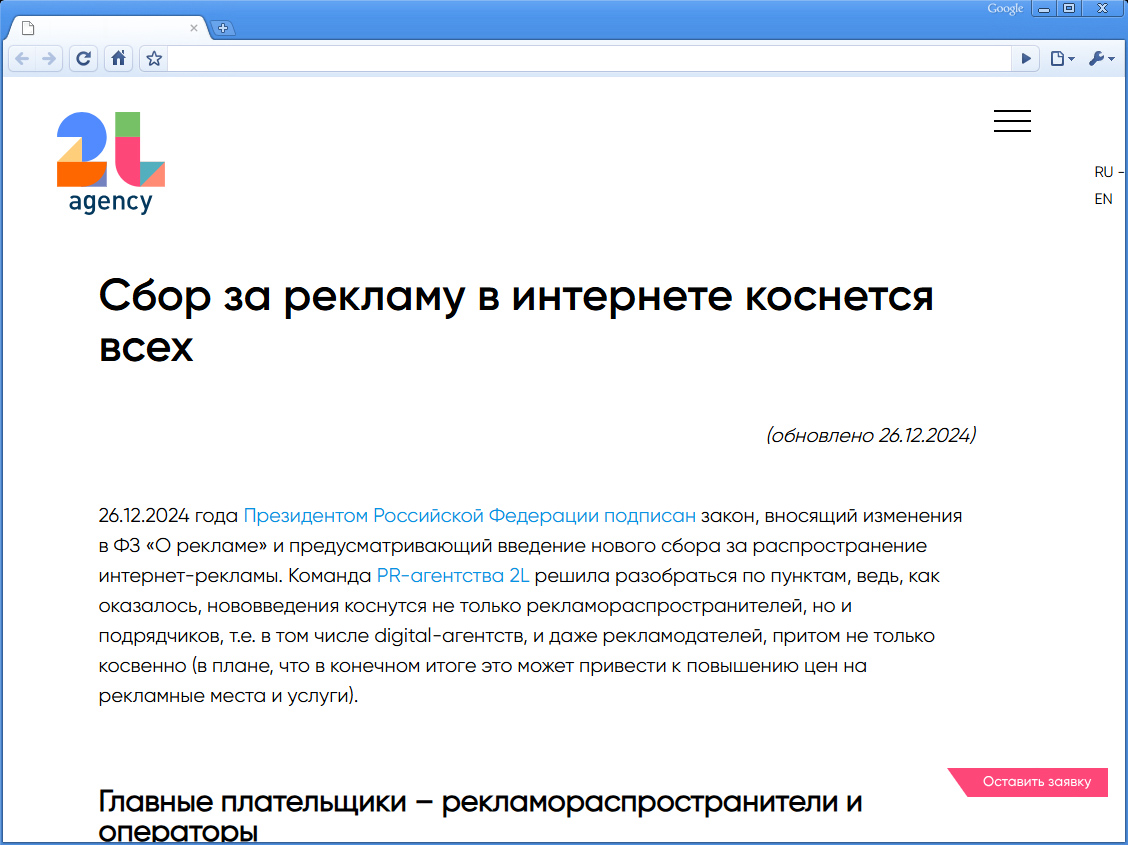The image size is (1128, 845).
Task: Click the browser address bar
Action: 589,59
